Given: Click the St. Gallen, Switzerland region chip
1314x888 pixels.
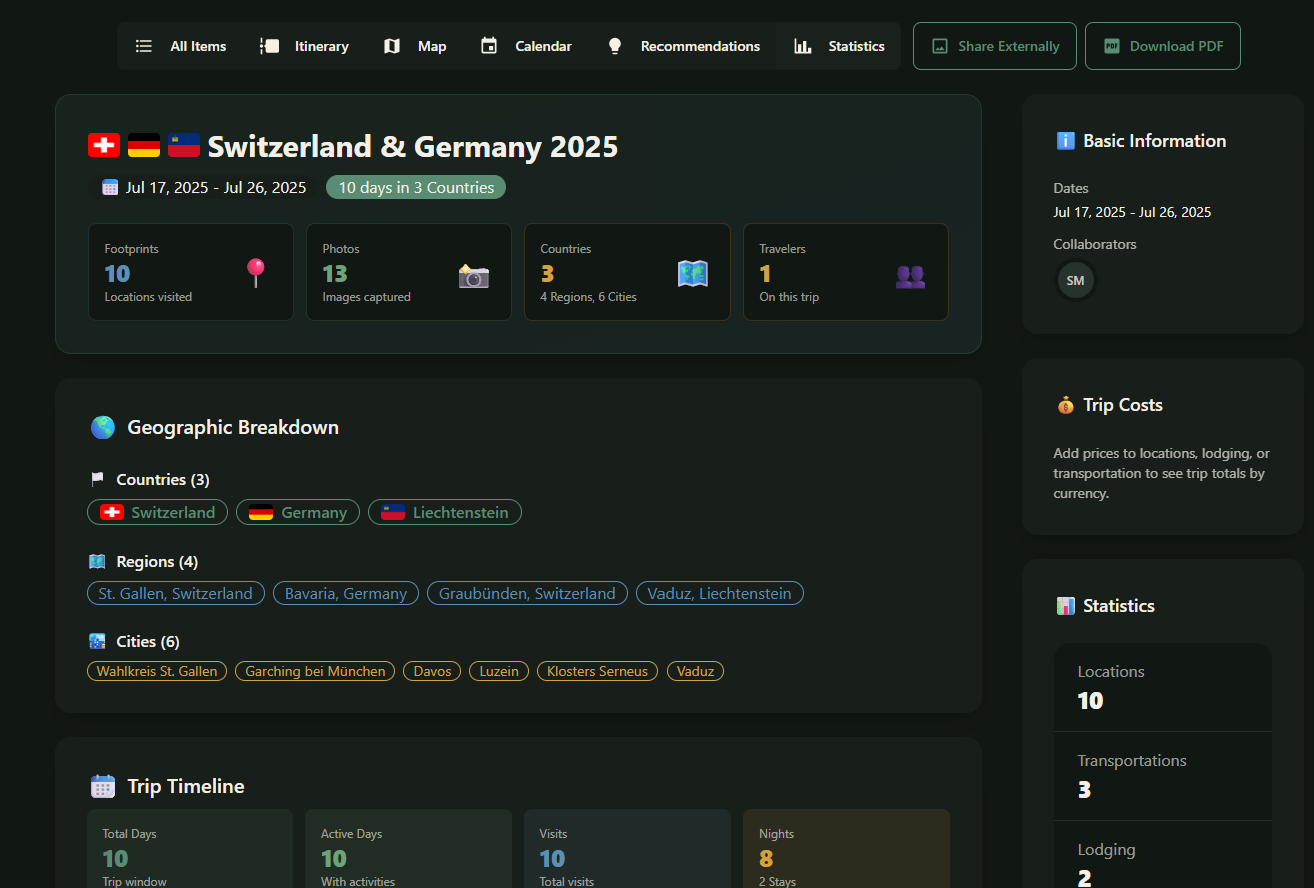Looking at the screenshot, I should pos(176,593).
